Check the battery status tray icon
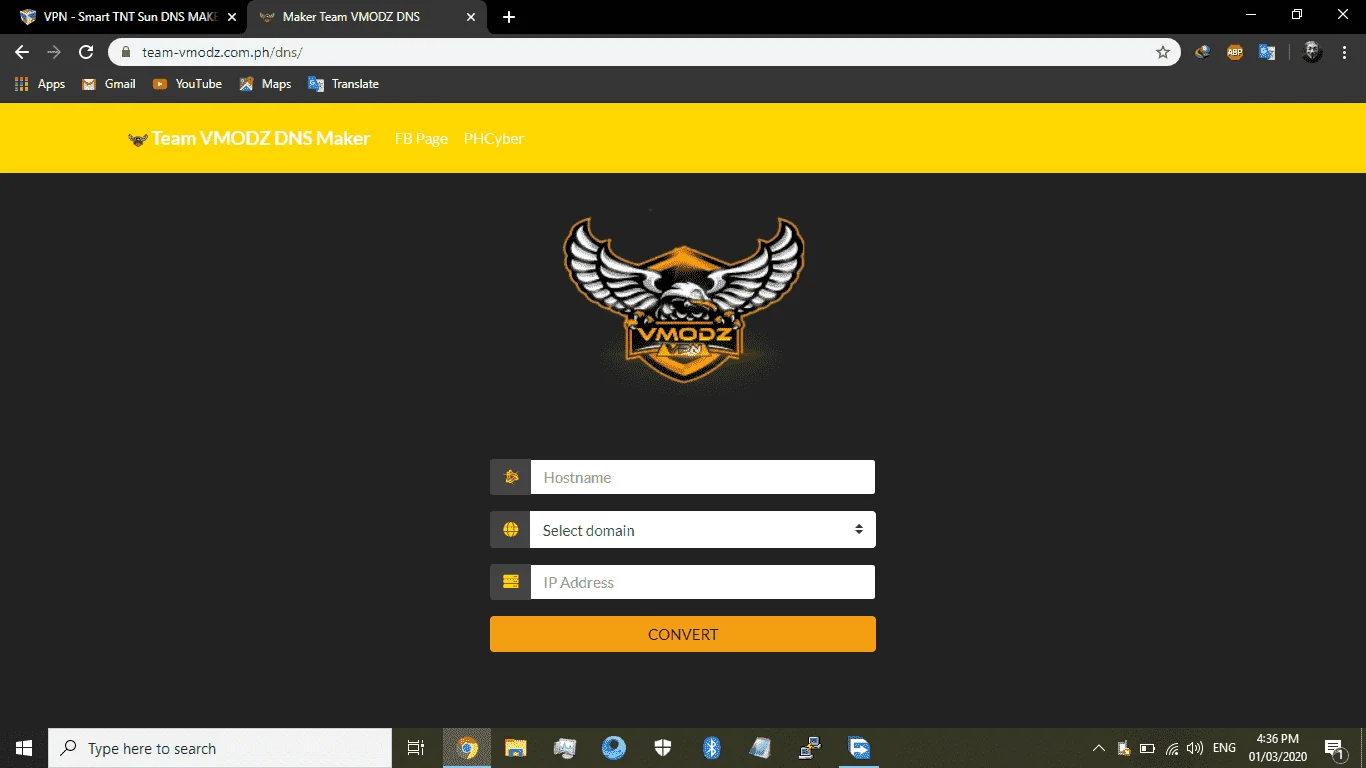This screenshot has width=1366, height=768. click(x=1147, y=748)
